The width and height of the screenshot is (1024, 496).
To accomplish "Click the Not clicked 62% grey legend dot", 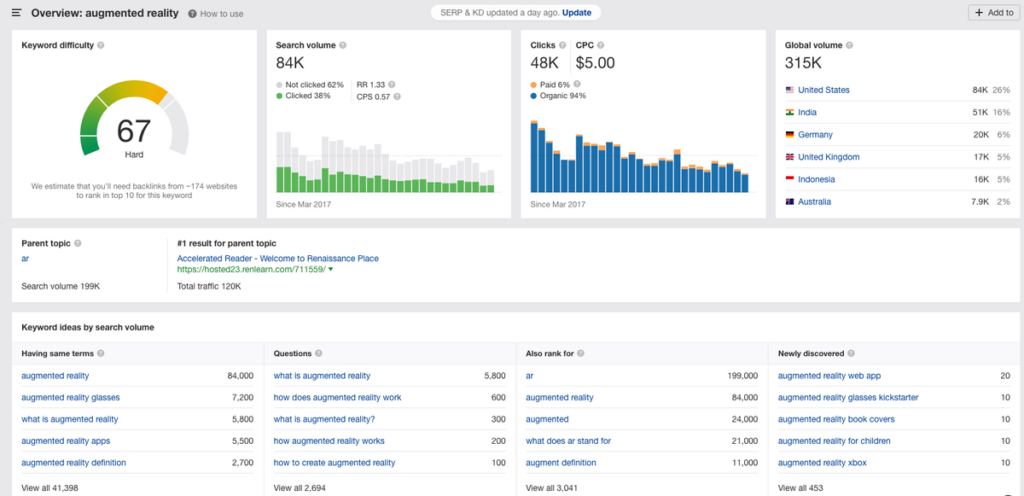I will (x=279, y=85).
